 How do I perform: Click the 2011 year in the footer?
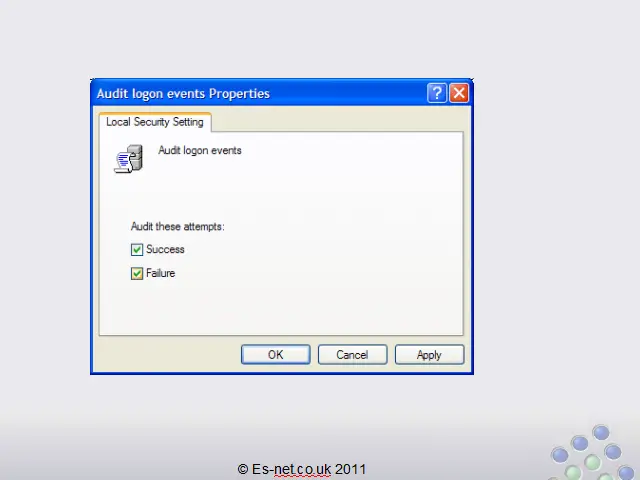pos(350,469)
